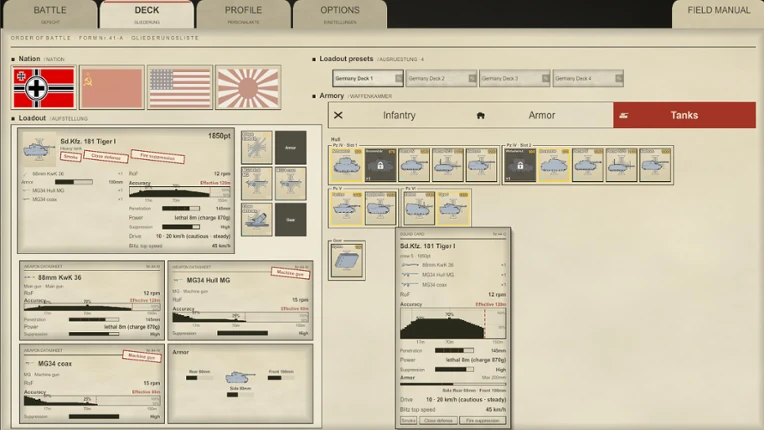The width and height of the screenshot is (764, 430).
Task: Open the Battle tab
Action: point(50,14)
